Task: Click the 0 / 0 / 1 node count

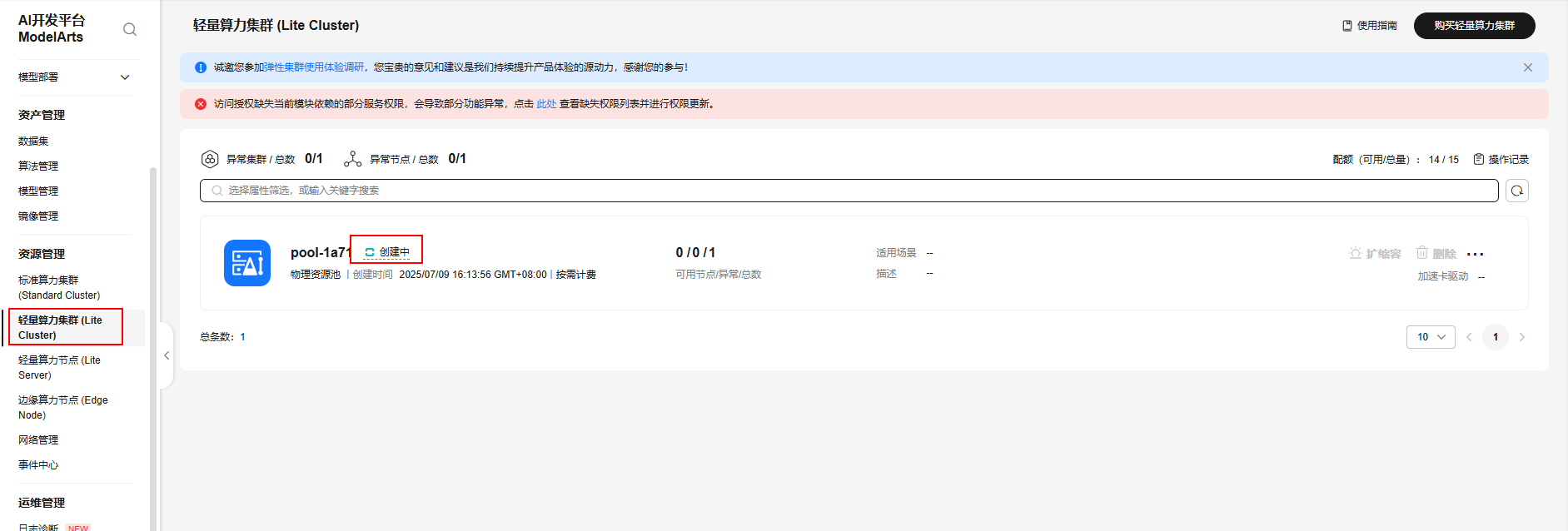Action: click(695, 252)
